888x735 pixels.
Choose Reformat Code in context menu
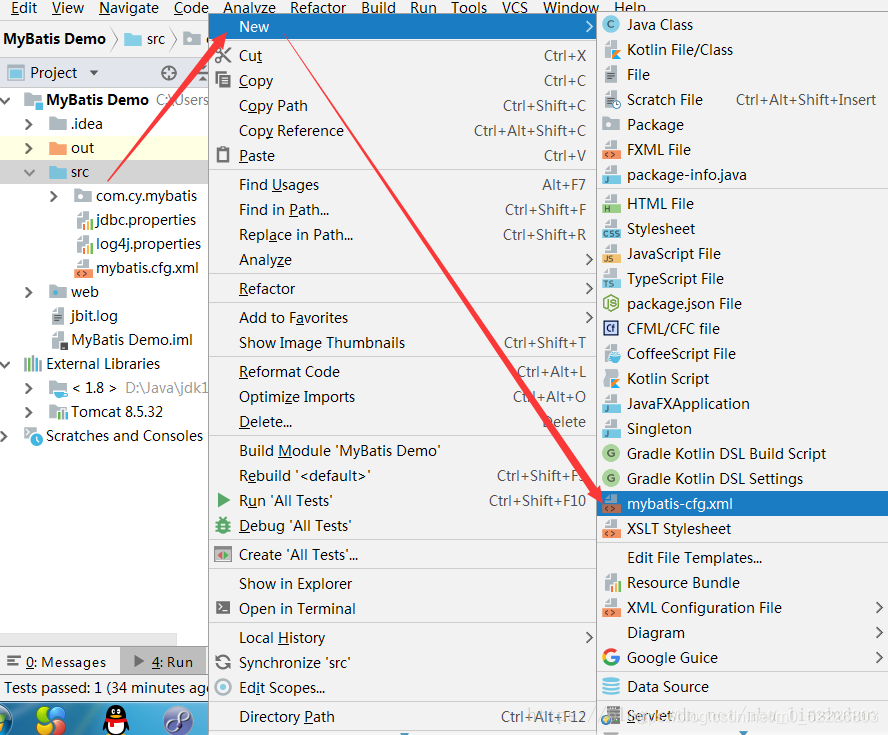click(402, 371)
